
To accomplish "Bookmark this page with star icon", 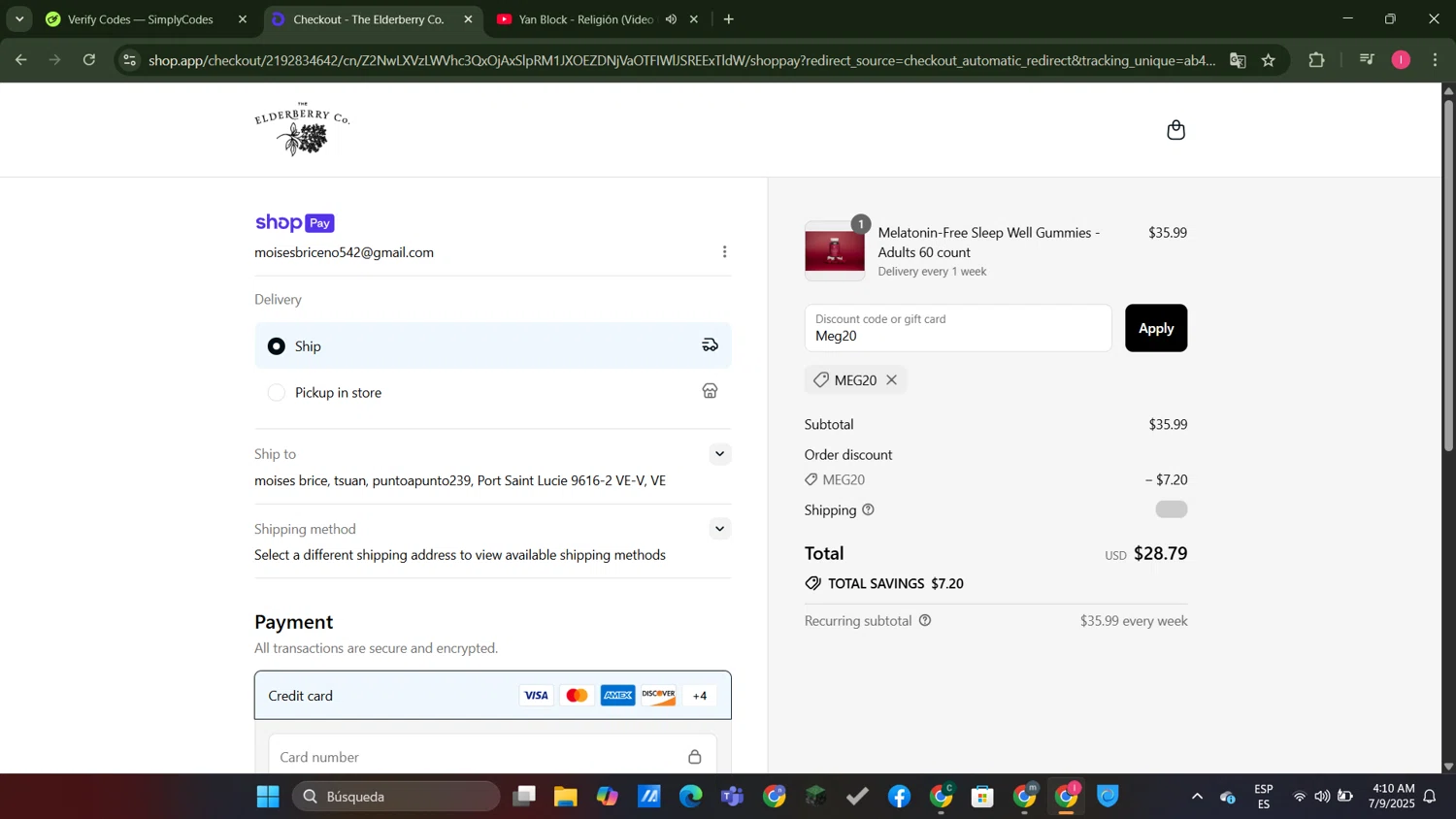I will [x=1268, y=60].
